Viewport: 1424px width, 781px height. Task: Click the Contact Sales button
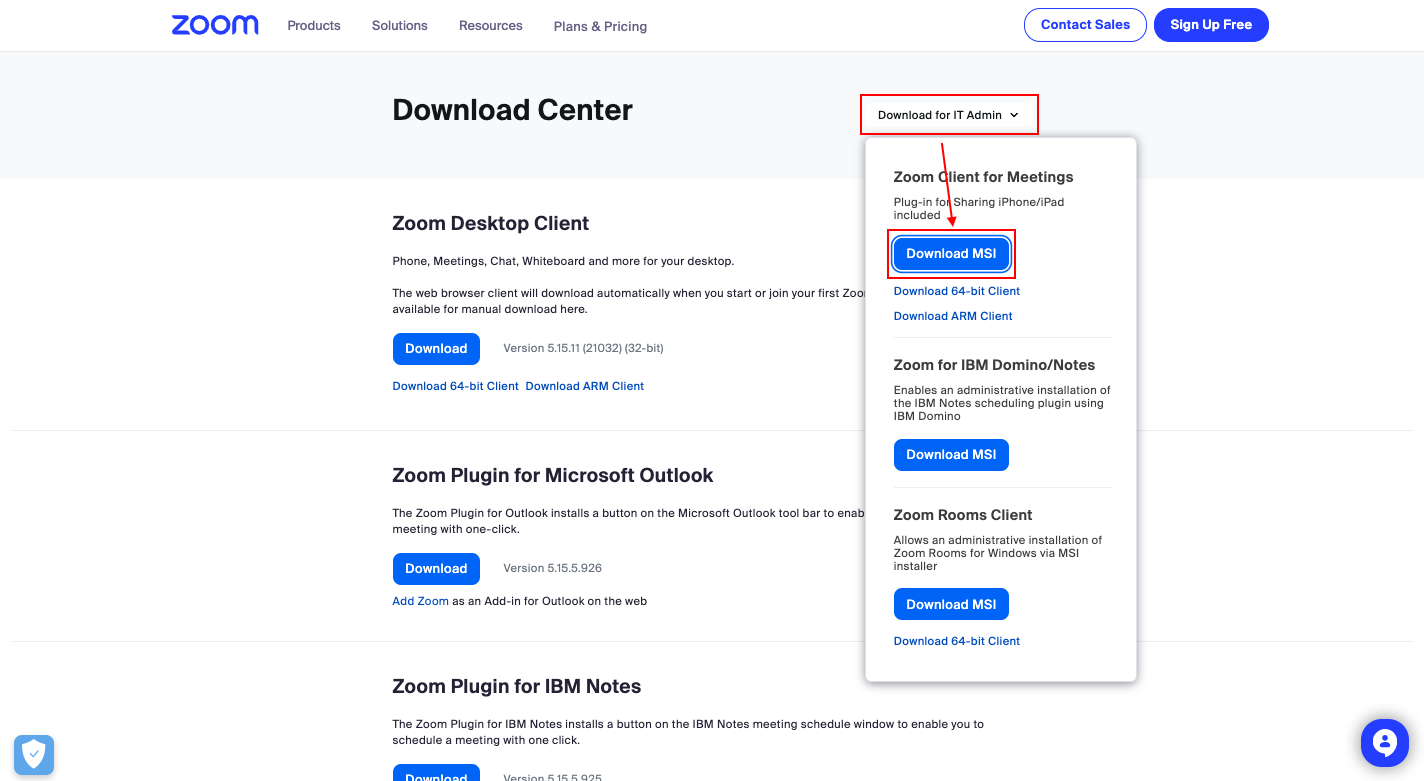tap(1085, 25)
